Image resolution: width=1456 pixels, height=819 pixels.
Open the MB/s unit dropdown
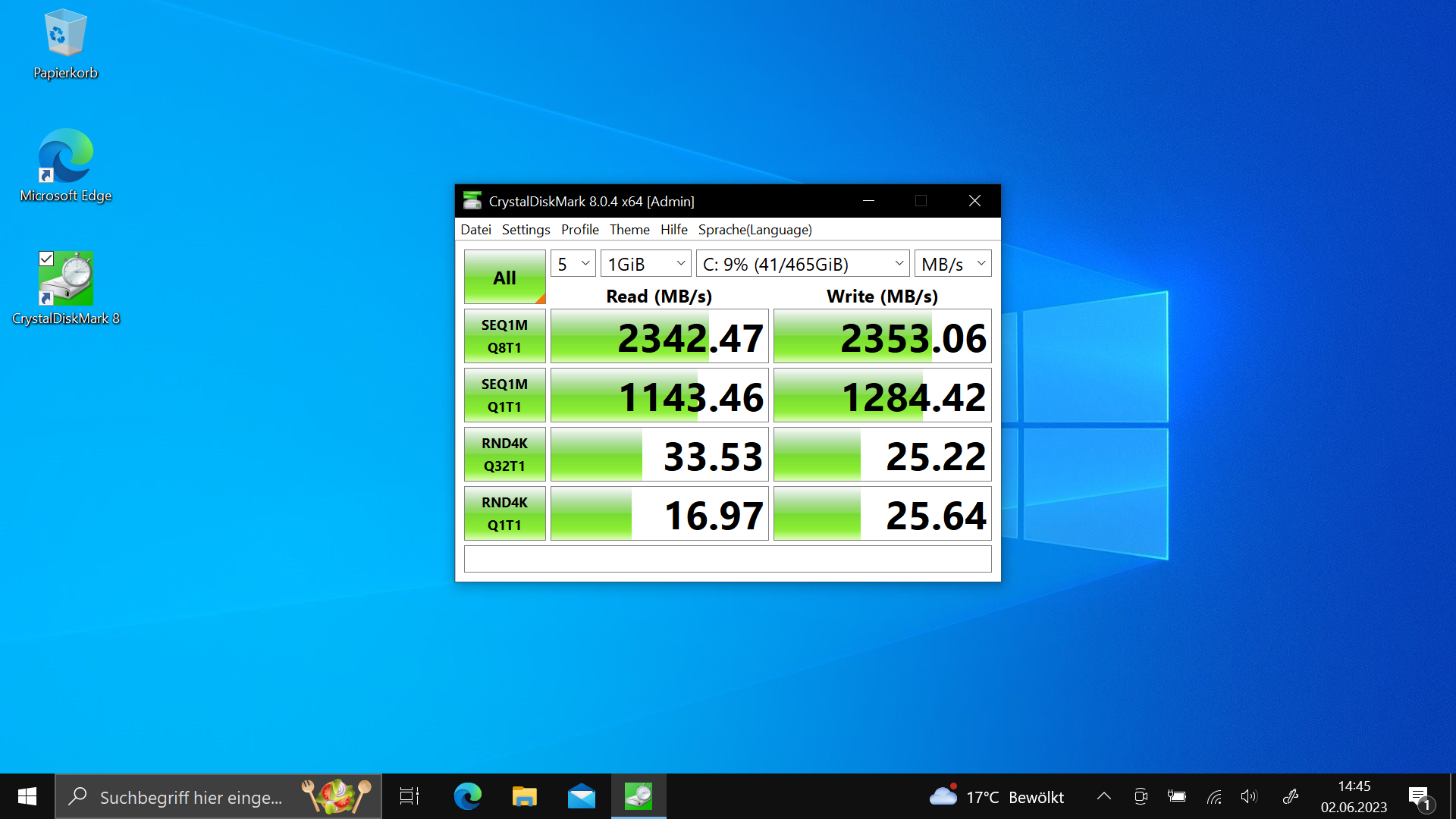pyautogui.click(x=952, y=264)
